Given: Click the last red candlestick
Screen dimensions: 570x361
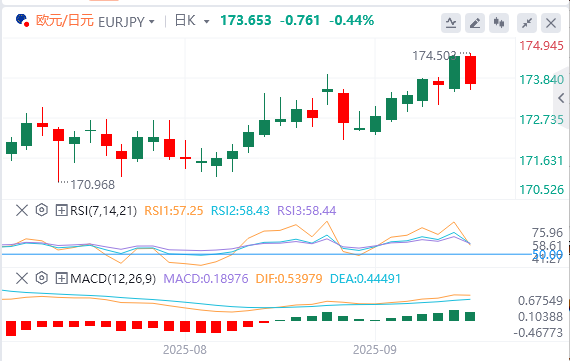Looking at the screenshot, I should [x=470, y=70].
